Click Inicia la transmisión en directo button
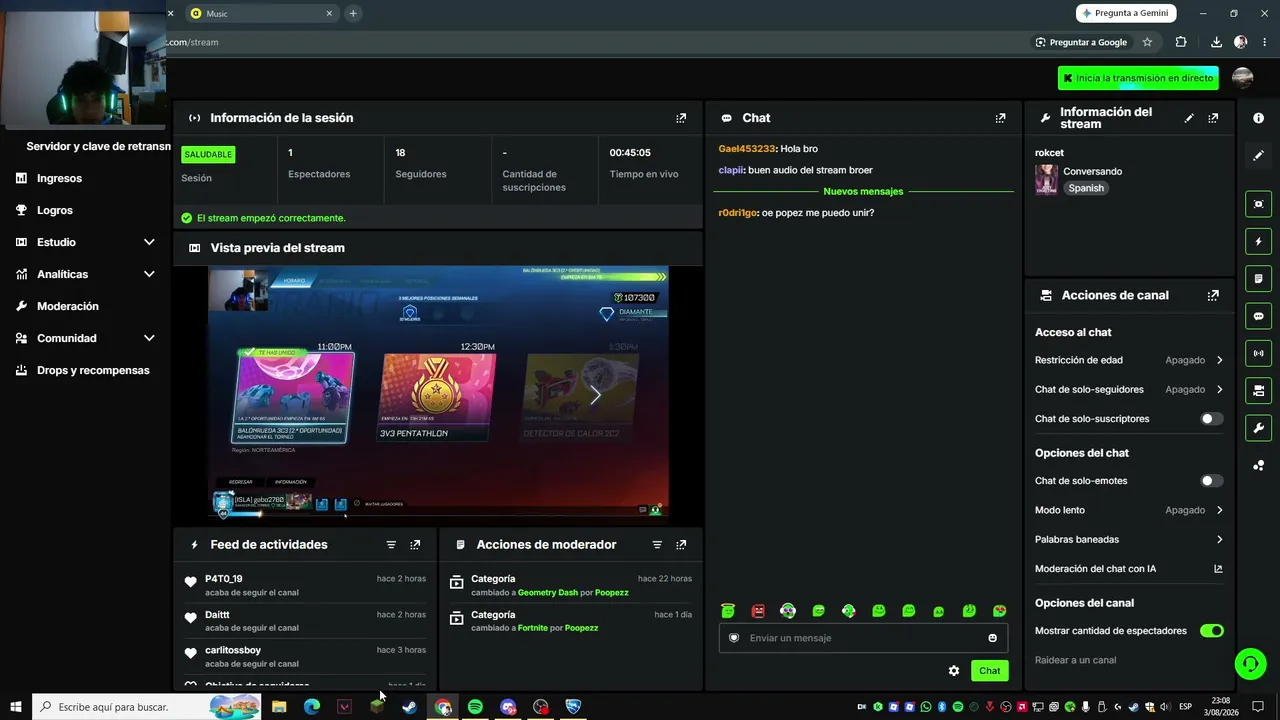 [x=1138, y=78]
